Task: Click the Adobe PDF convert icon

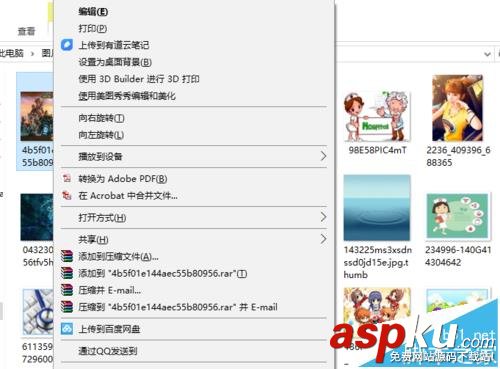Action: pos(67,179)
